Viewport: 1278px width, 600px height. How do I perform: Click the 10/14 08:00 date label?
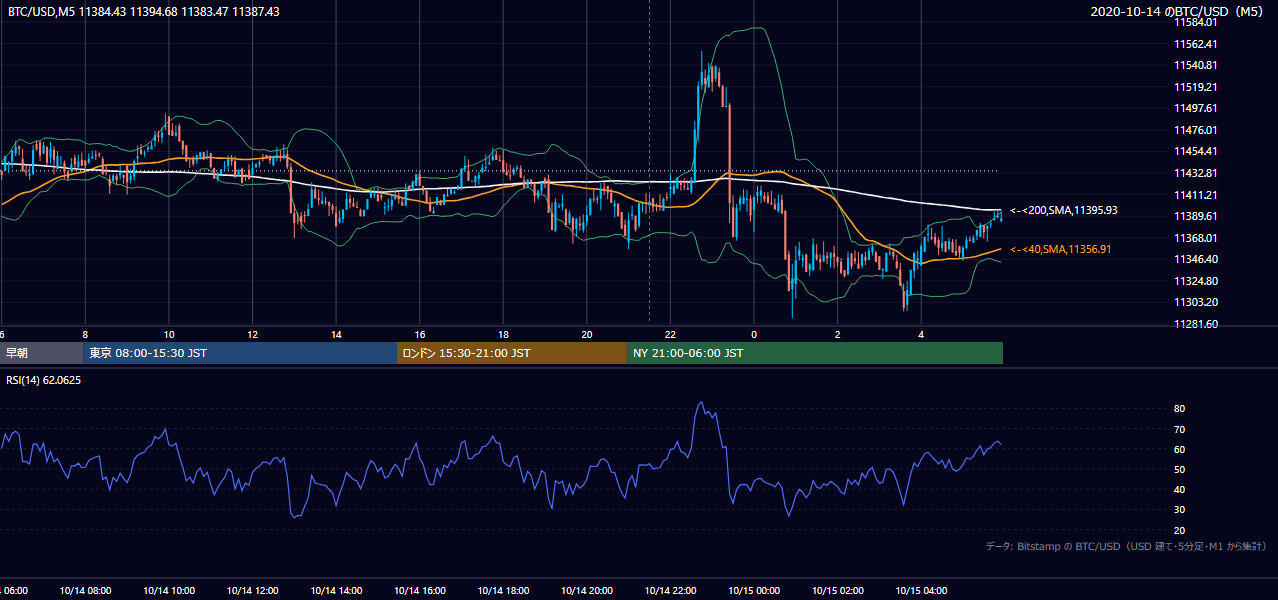(85, 591)
